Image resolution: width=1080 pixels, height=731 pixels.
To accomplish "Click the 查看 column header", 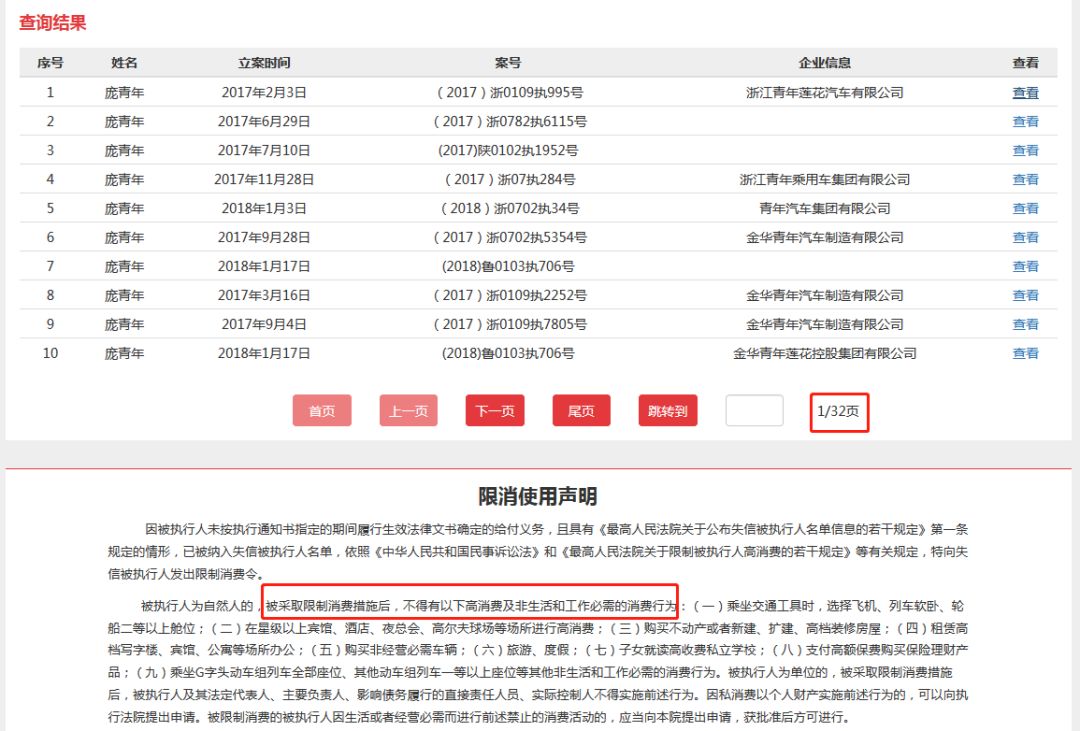I will point(1025,63).
